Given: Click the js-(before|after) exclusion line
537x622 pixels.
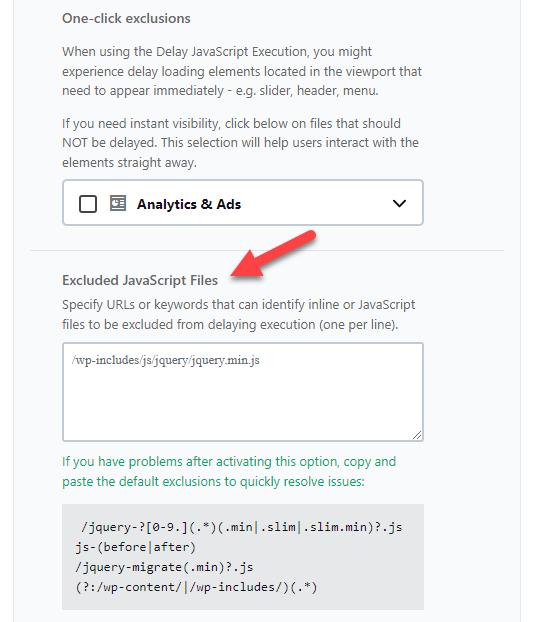Looking at the screenshot, I should pyautogui.click(x=136, y=547).
